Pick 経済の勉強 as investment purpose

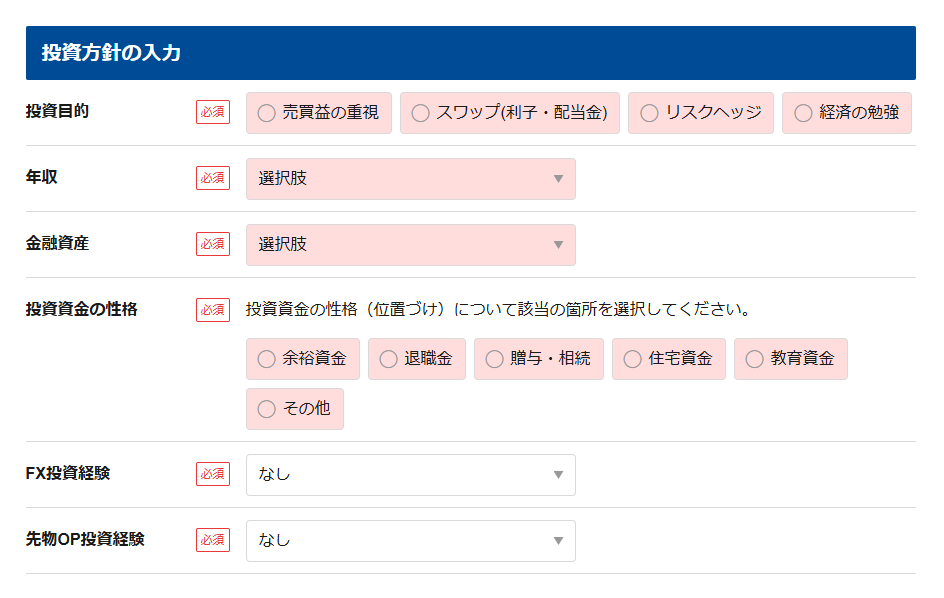pos(803,113)
